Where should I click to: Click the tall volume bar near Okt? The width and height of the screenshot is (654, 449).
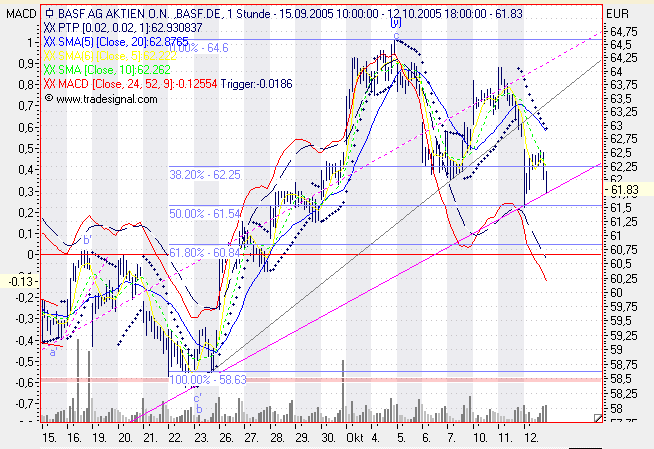pos(343,391)
